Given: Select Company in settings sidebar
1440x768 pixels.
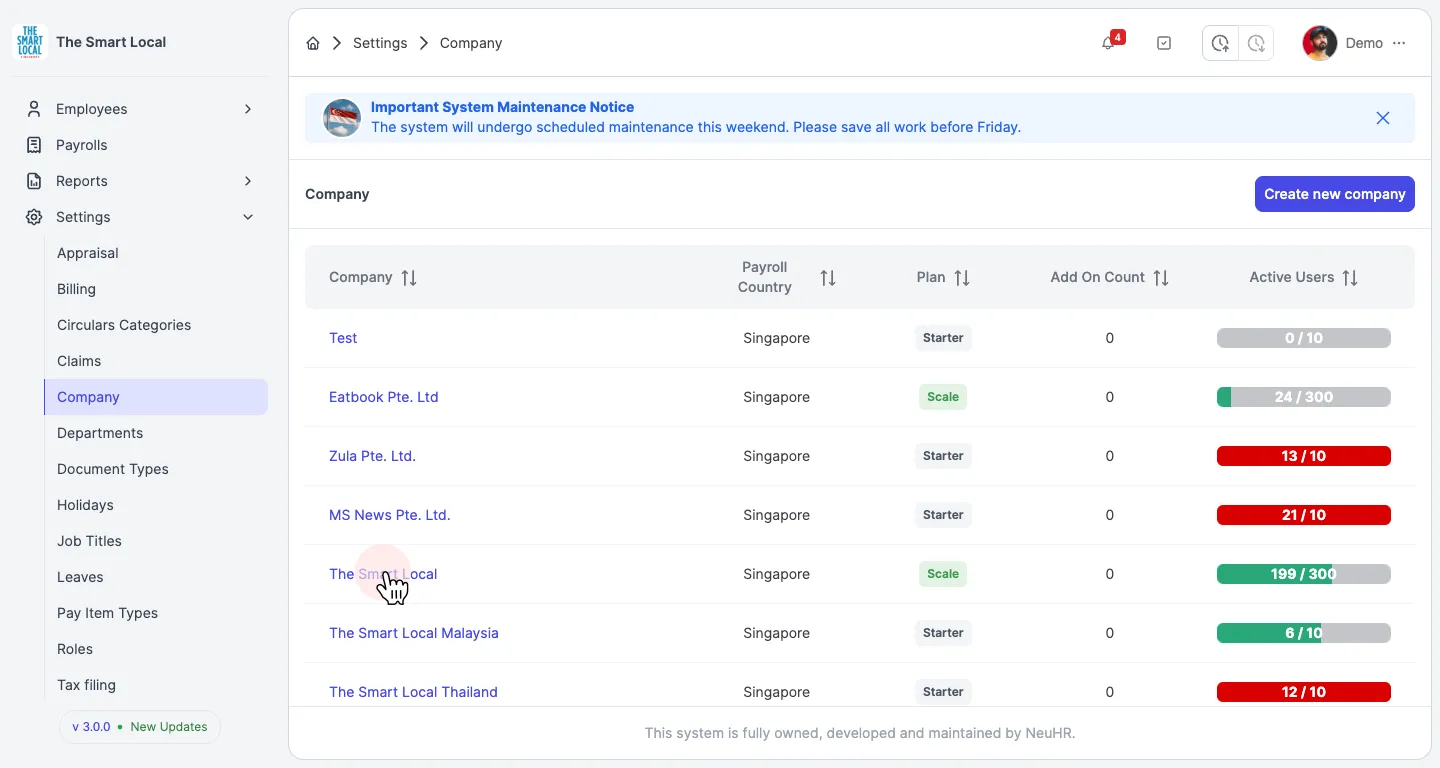Looking at the screenshot, I should click(156, 397).
